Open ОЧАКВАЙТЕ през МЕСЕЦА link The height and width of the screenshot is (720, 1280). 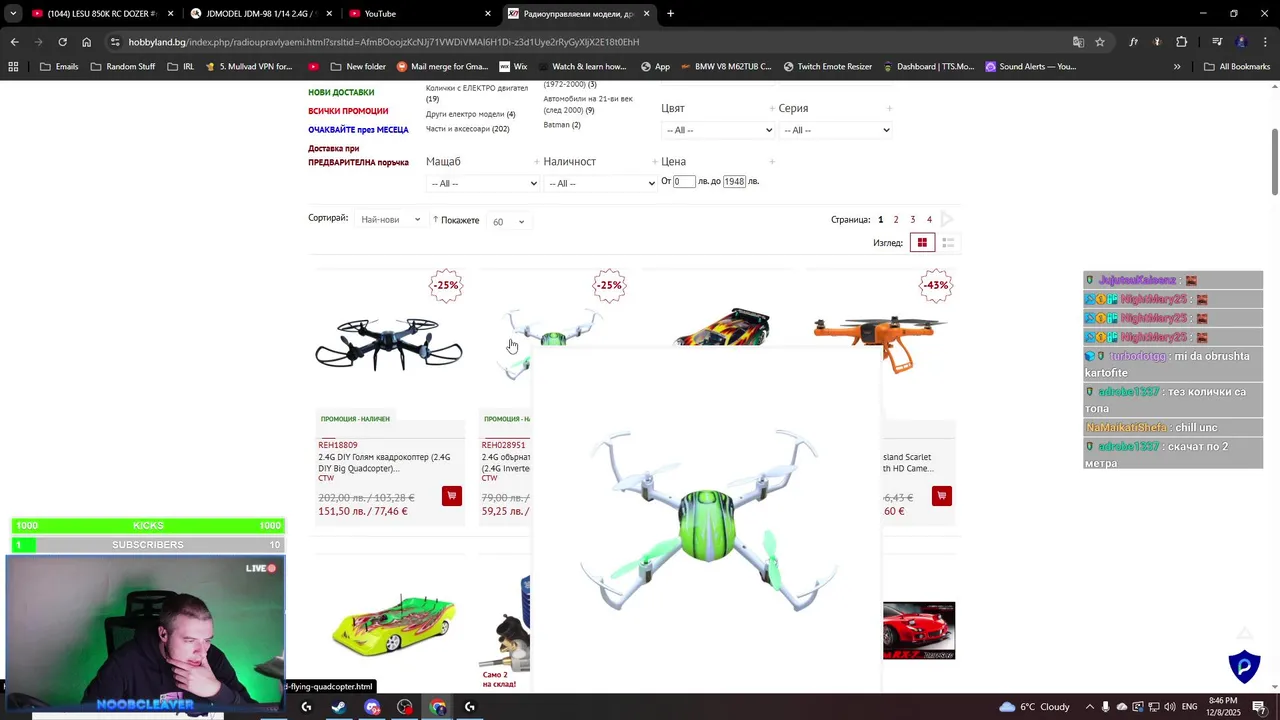click(358, 130)
